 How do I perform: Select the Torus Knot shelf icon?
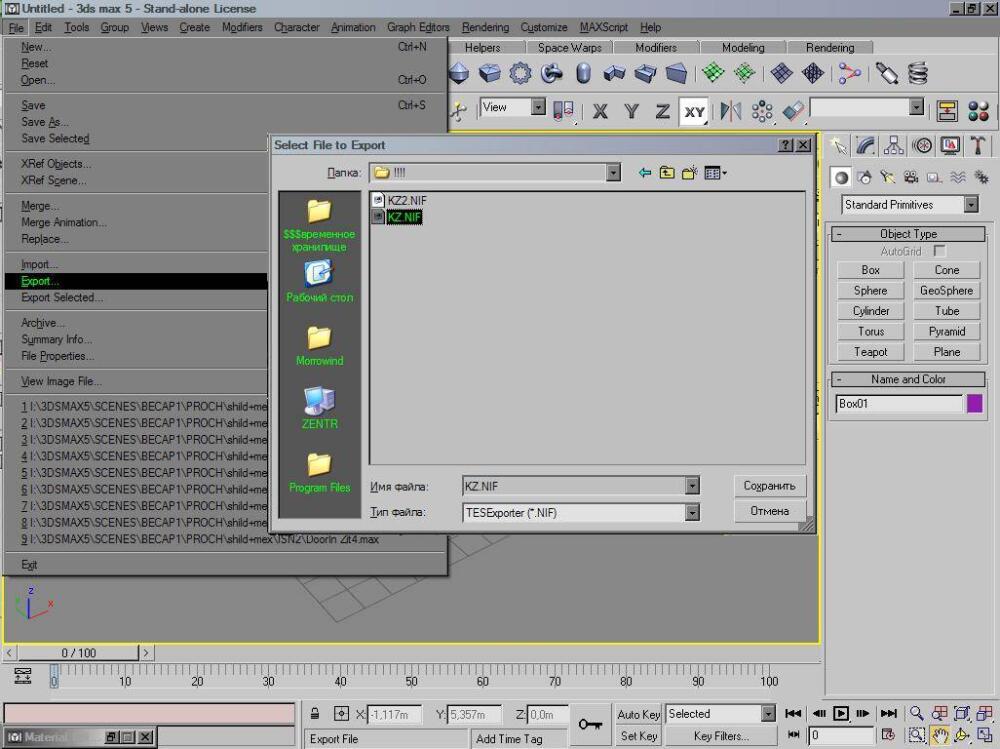click(x=551, y=73)
